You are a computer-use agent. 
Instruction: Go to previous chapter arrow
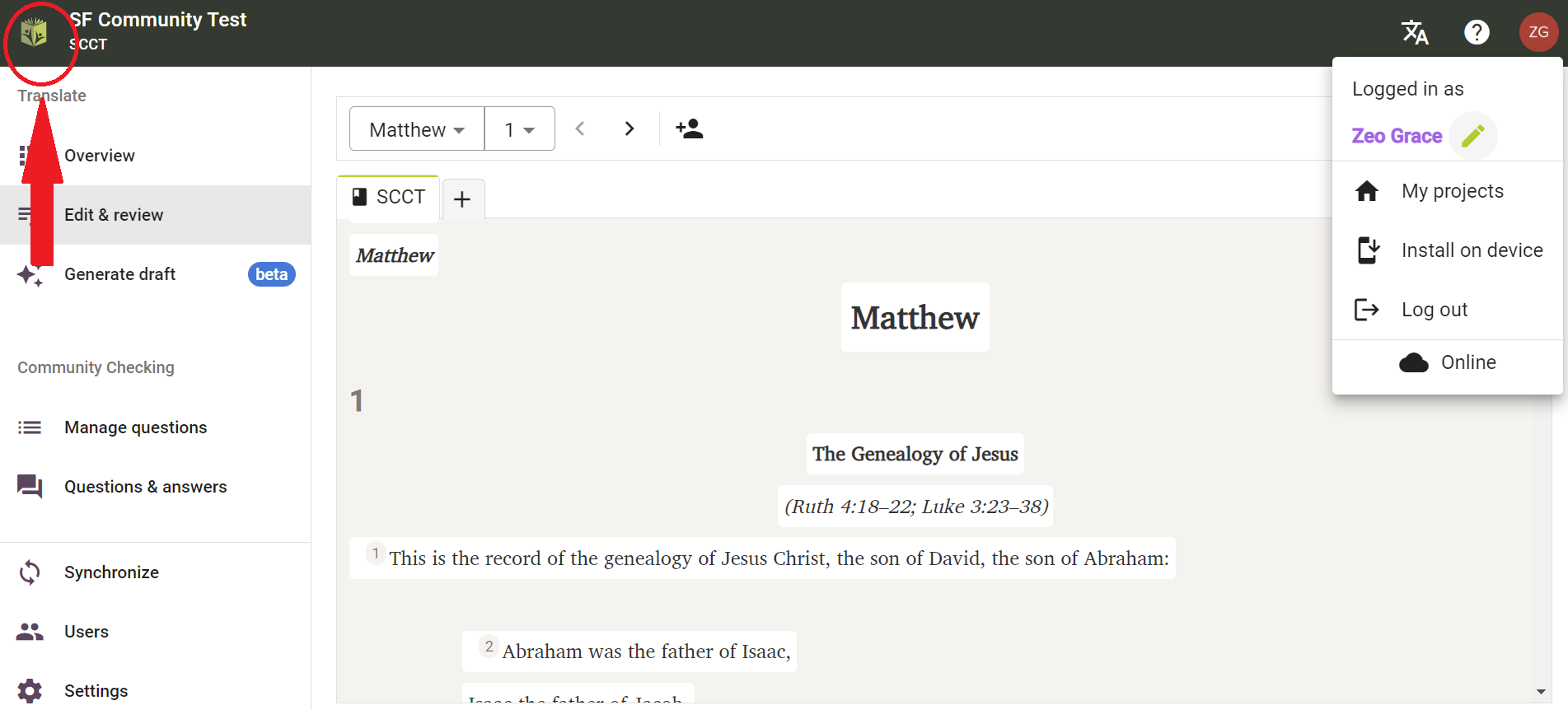click(x=580, y=129)
